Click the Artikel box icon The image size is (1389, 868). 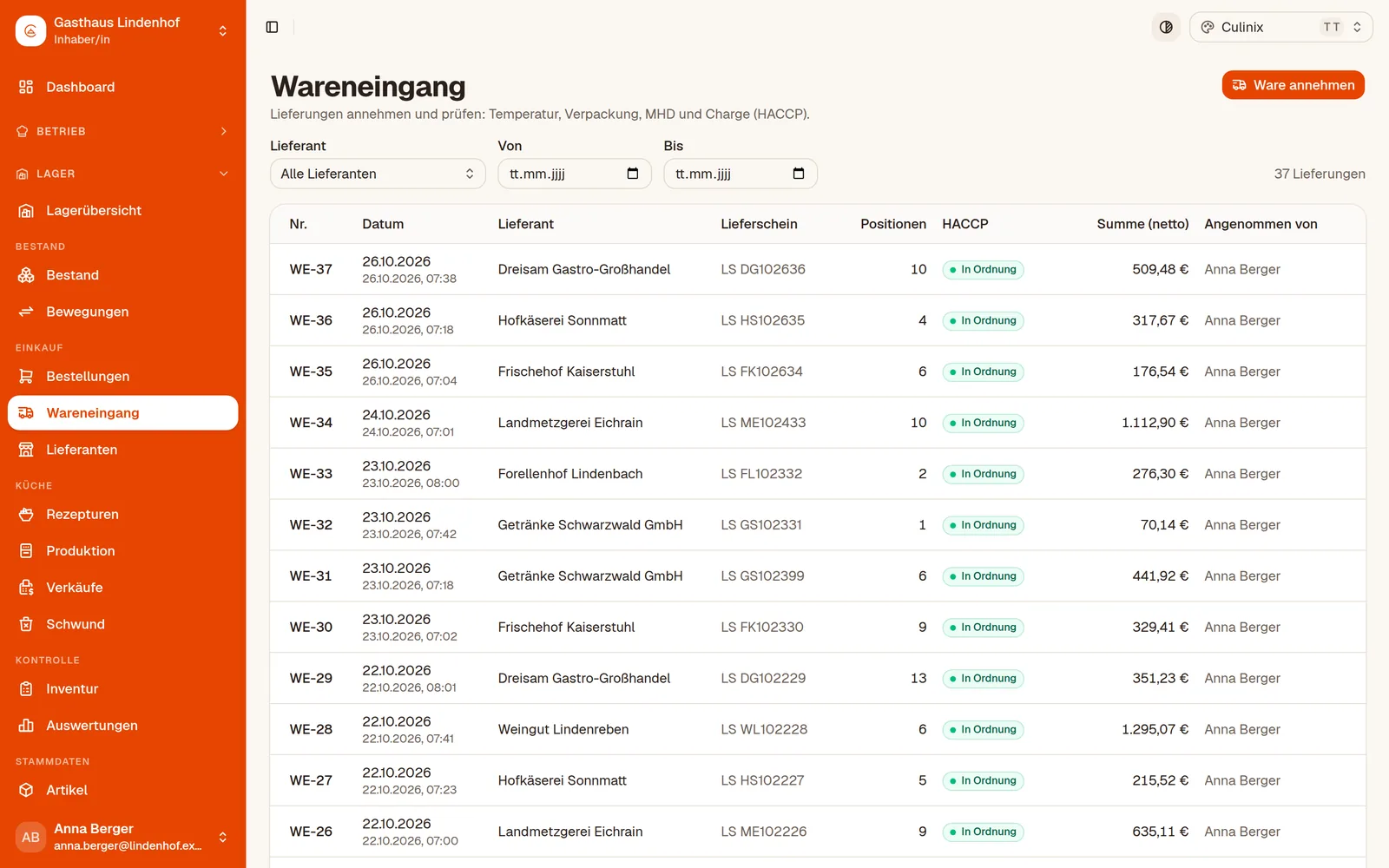tap(26, 790)
